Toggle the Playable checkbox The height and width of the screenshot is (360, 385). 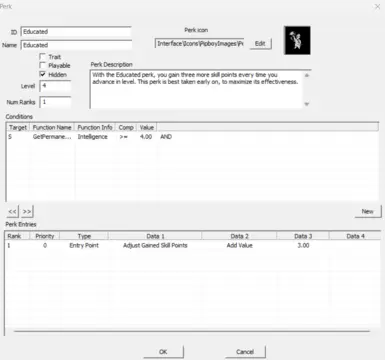[43, 65]
